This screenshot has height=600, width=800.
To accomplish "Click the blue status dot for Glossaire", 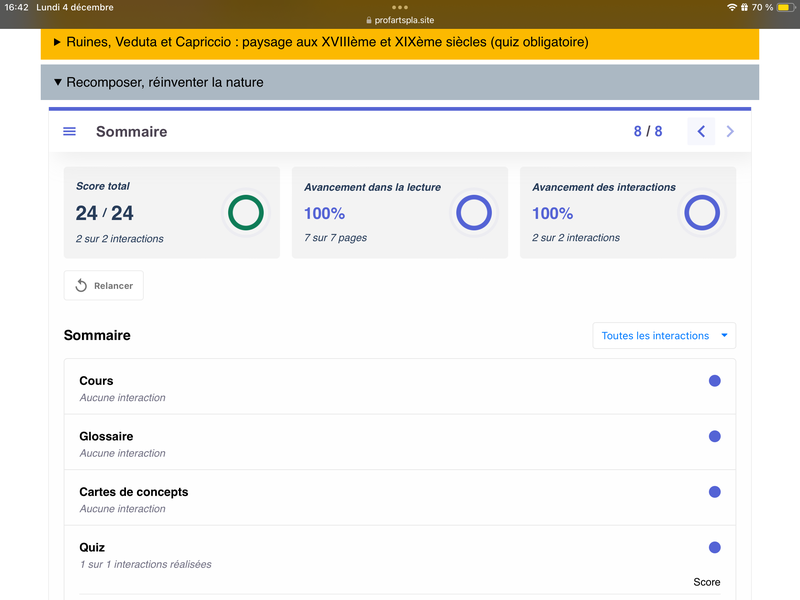I will (714, 436).
